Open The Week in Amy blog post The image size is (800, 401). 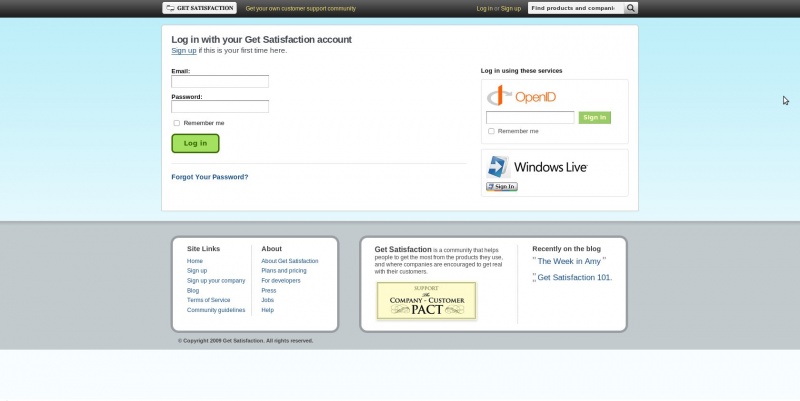[x=569, y=261]
